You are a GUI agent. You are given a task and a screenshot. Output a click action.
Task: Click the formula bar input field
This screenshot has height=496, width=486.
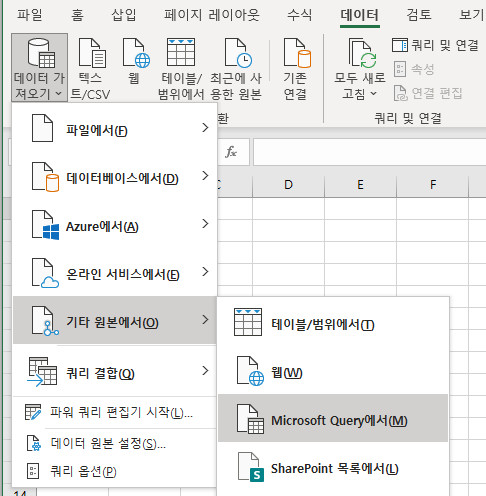coord(369,152)
